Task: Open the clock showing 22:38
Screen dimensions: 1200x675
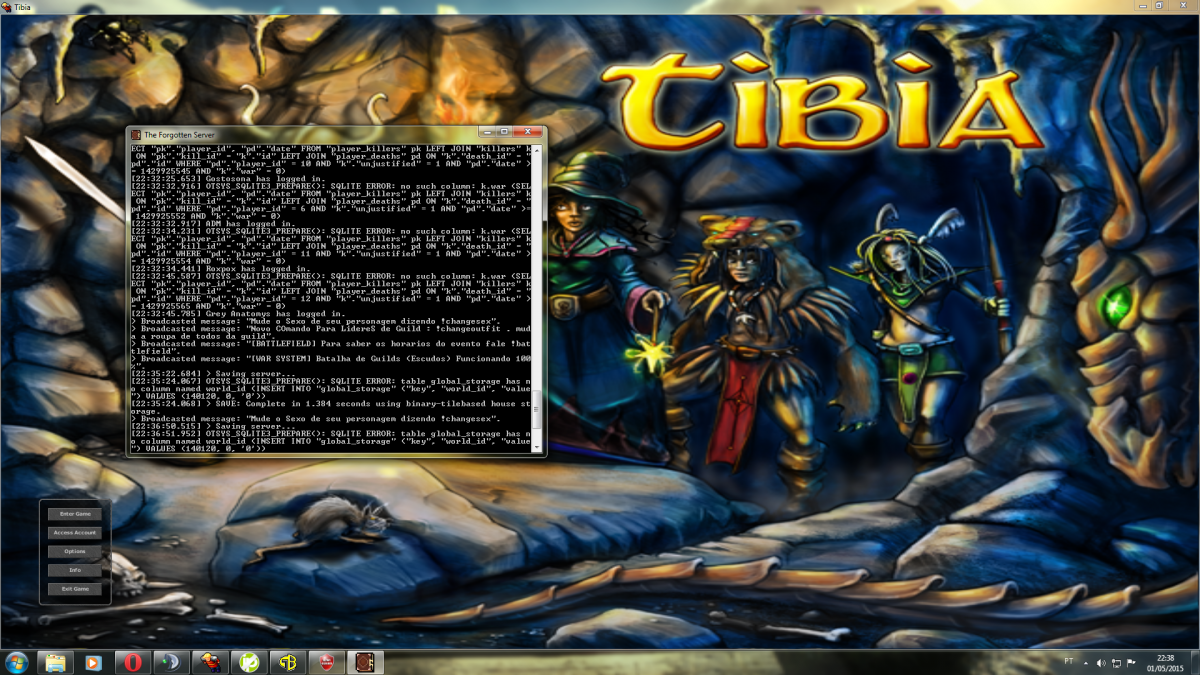Action: coord(1163,663)
